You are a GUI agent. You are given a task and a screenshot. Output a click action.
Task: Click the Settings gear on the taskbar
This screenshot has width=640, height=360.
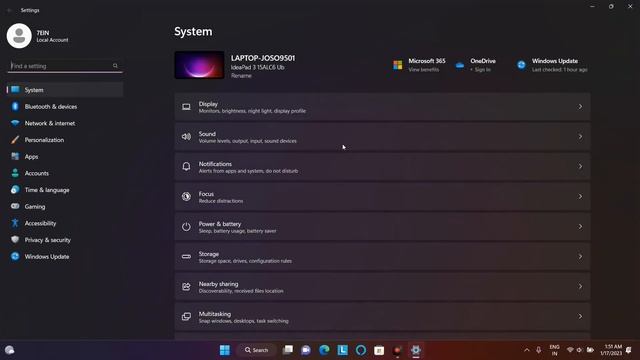(x=416, y=350)
